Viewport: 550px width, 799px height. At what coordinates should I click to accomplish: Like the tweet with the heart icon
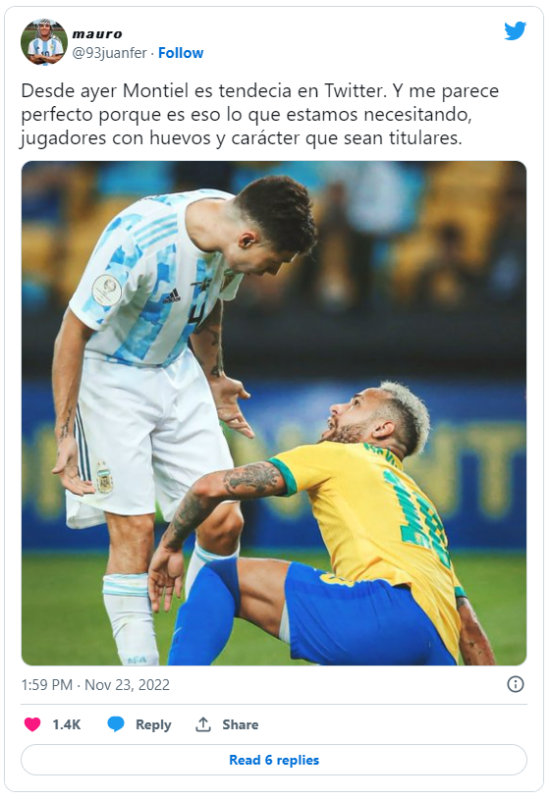(x=33, y=724)
